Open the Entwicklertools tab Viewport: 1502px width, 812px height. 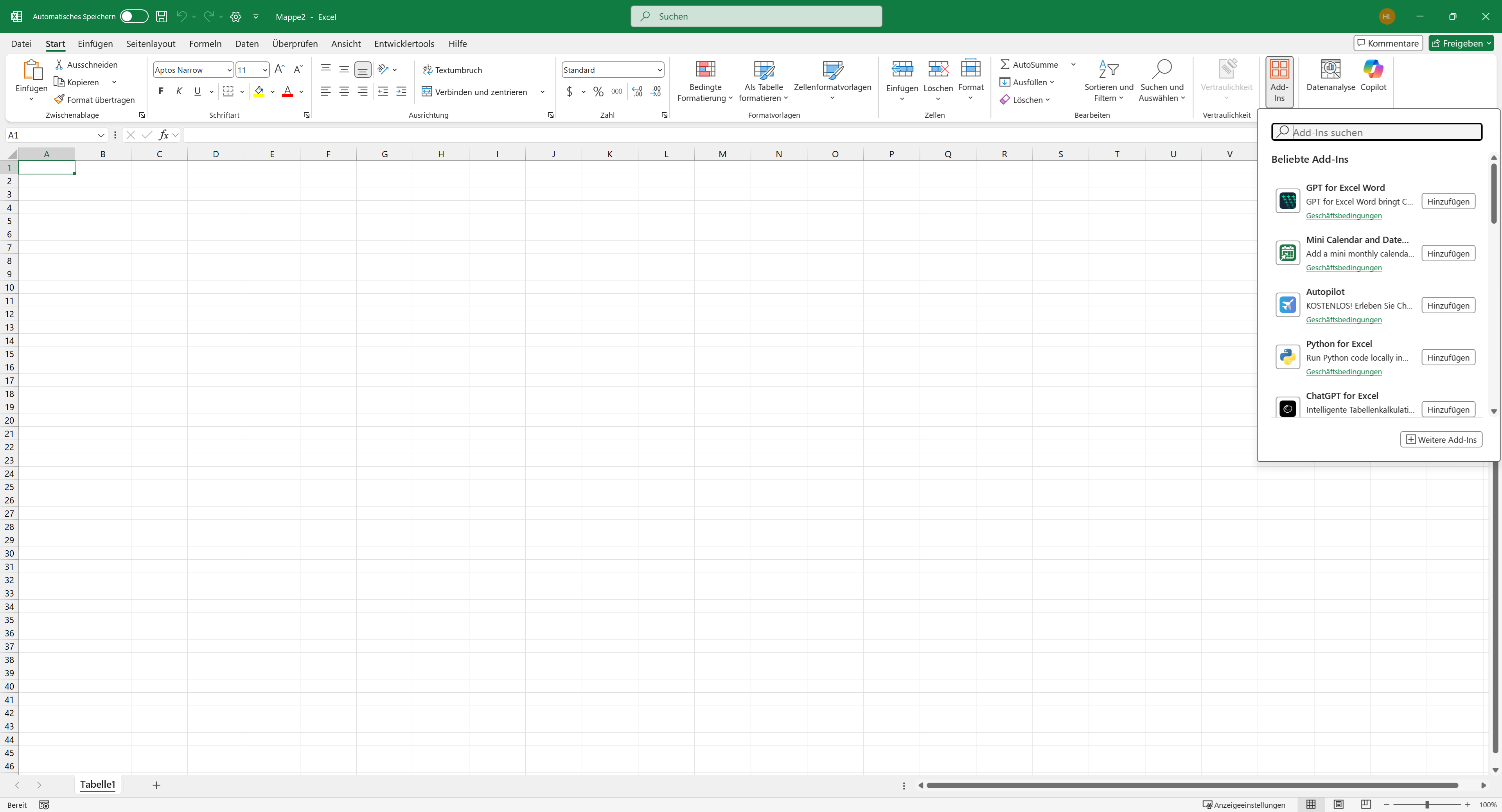(404, 44)
